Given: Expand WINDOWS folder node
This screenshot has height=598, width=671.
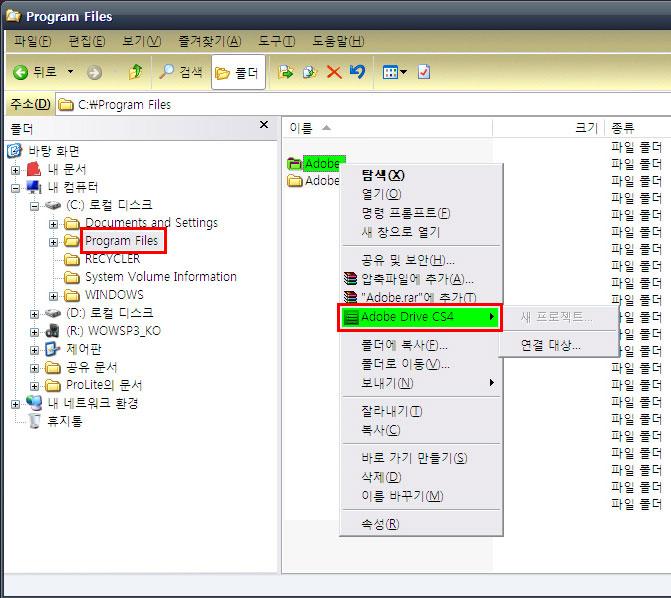Looking at the screenshot, I should point(53,296).
